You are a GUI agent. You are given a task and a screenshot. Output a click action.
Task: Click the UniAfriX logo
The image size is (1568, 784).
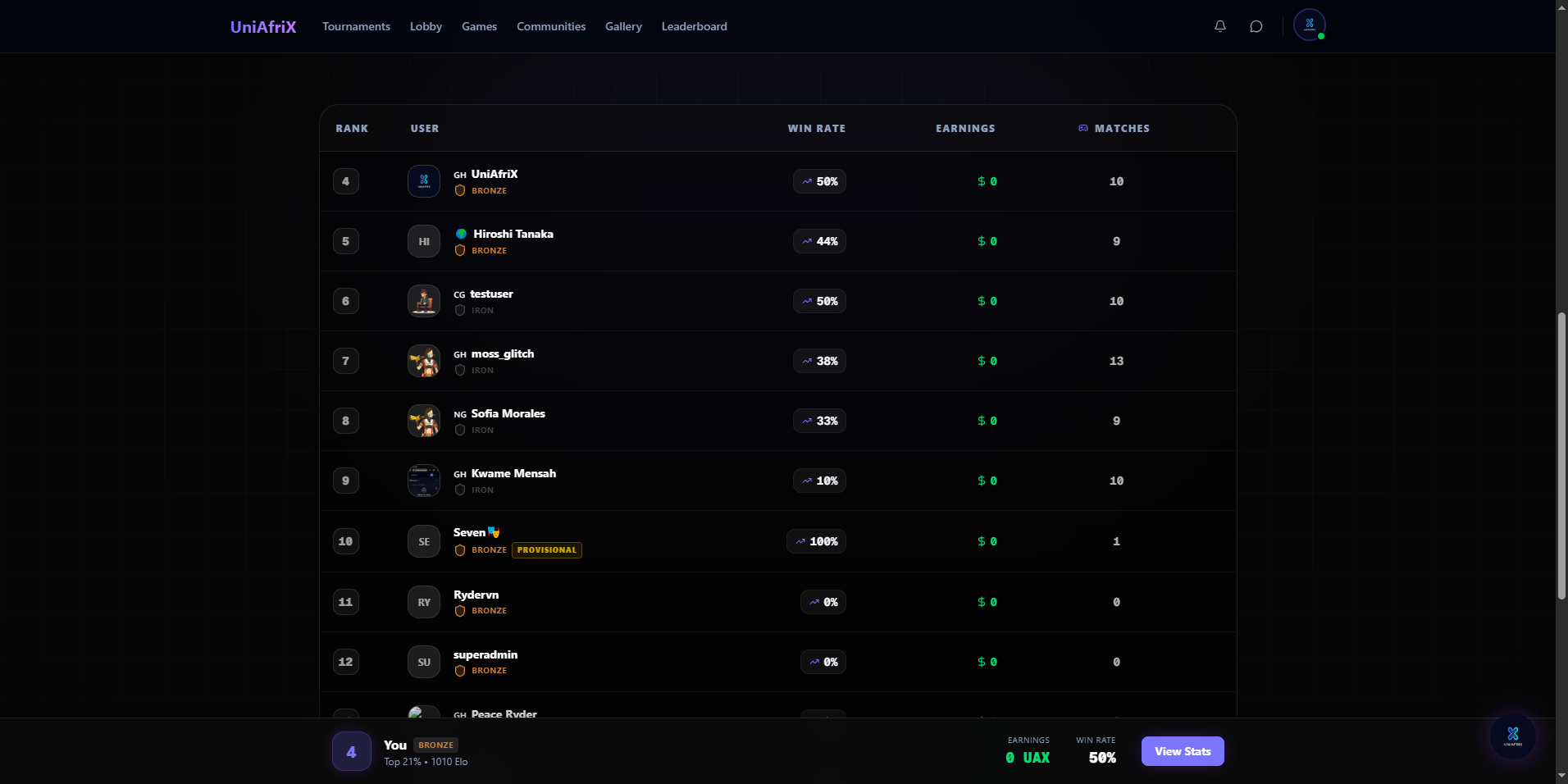pyautogui.click(x=263, y=27)
